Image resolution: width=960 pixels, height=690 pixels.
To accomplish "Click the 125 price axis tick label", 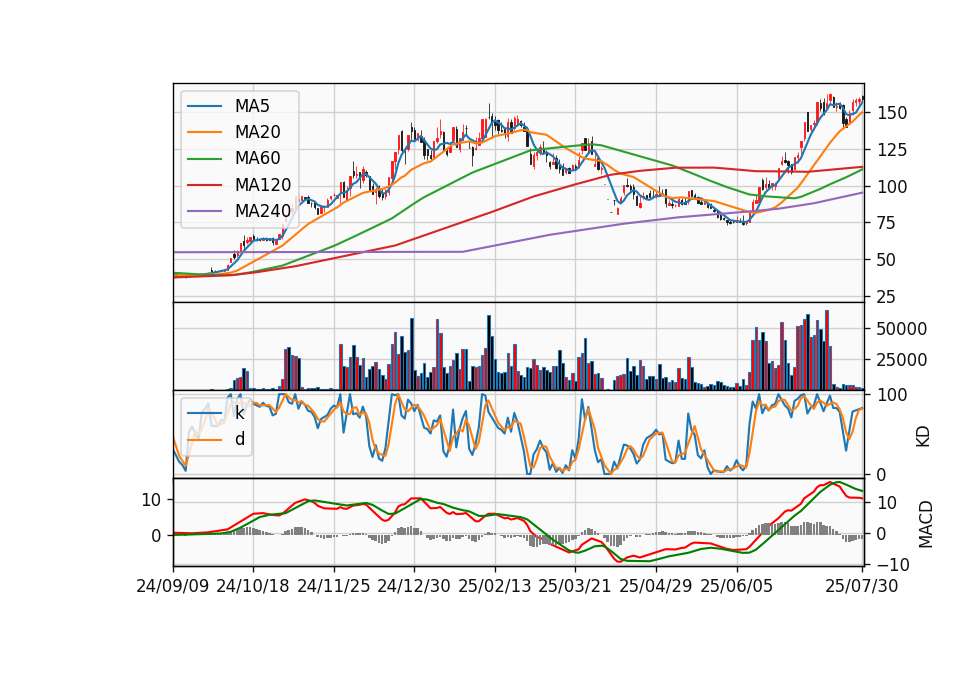I will click(893, 149).
